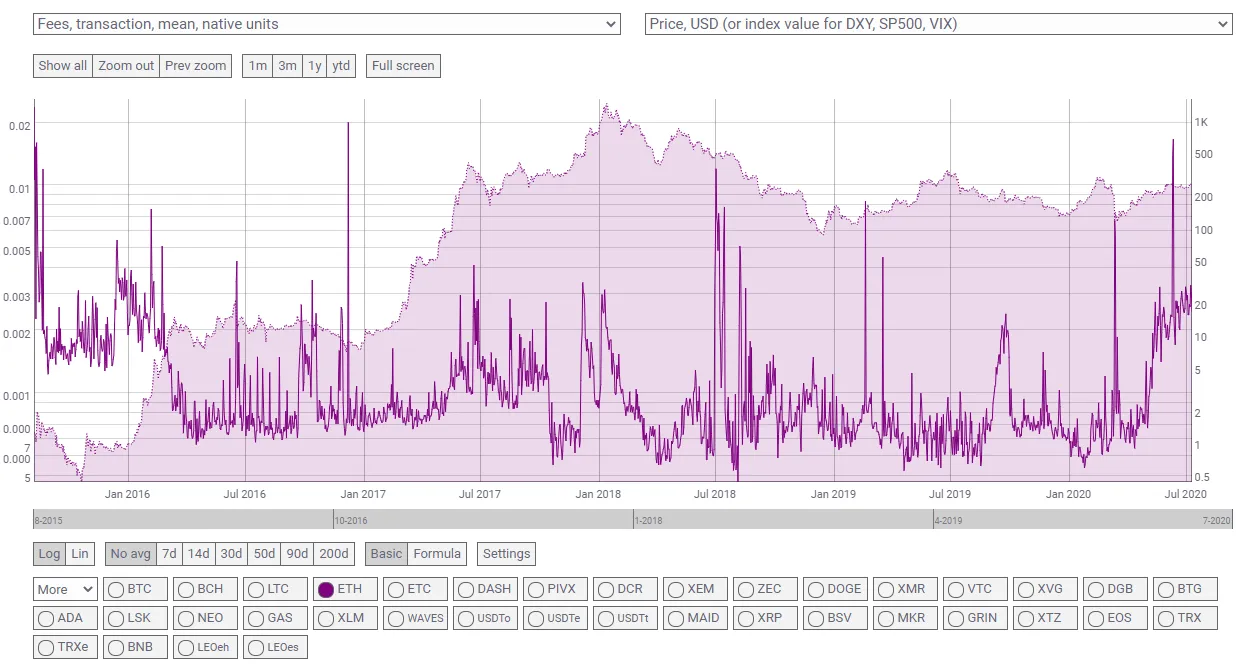Toggle the VTC coin checkbox
The height and width of the screenshot is (672, 1244).
click(x=975, y=589)
